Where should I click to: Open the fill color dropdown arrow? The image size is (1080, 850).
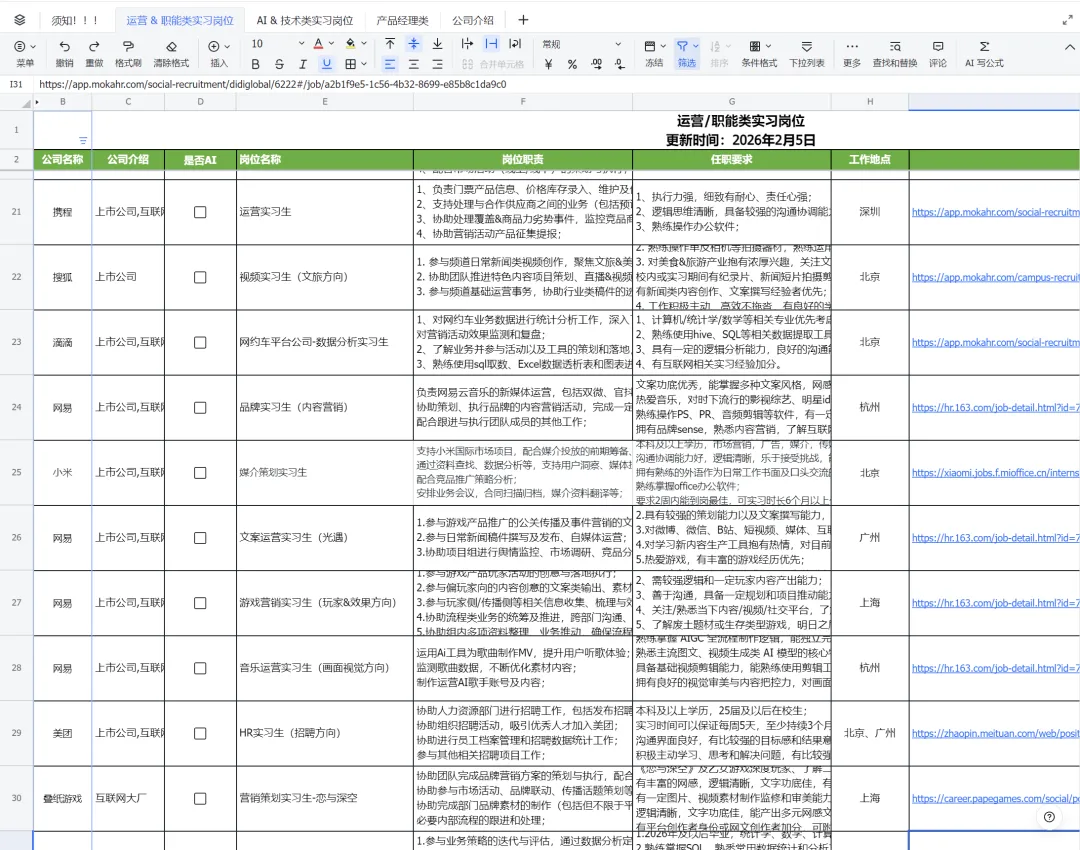pyautogui.click(x=364, y=43)
